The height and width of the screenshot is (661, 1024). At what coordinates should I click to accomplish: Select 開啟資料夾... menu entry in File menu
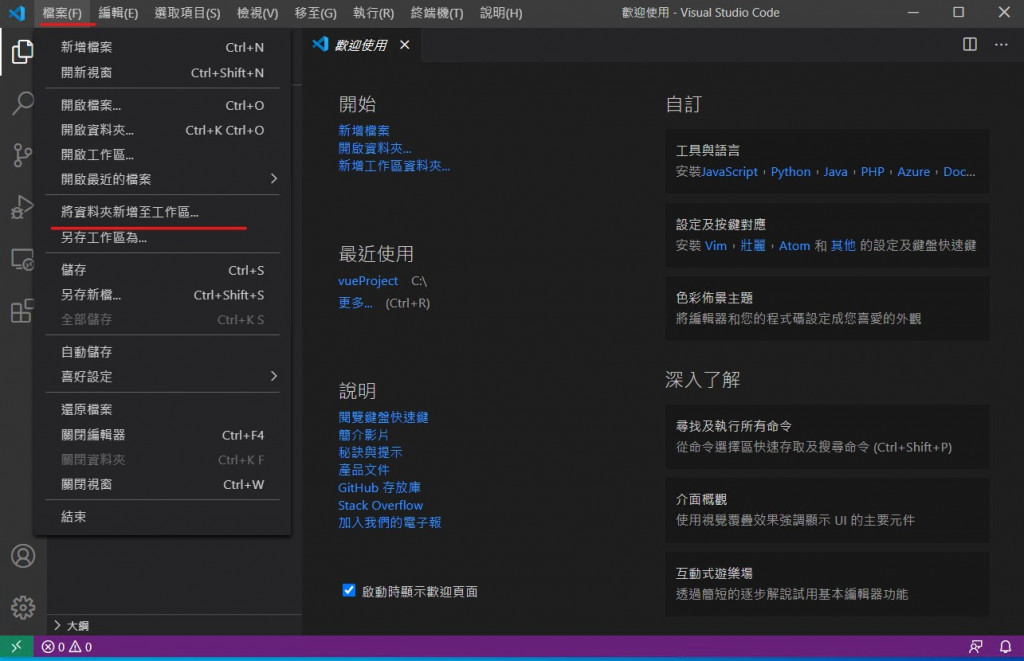click(162, 130)
